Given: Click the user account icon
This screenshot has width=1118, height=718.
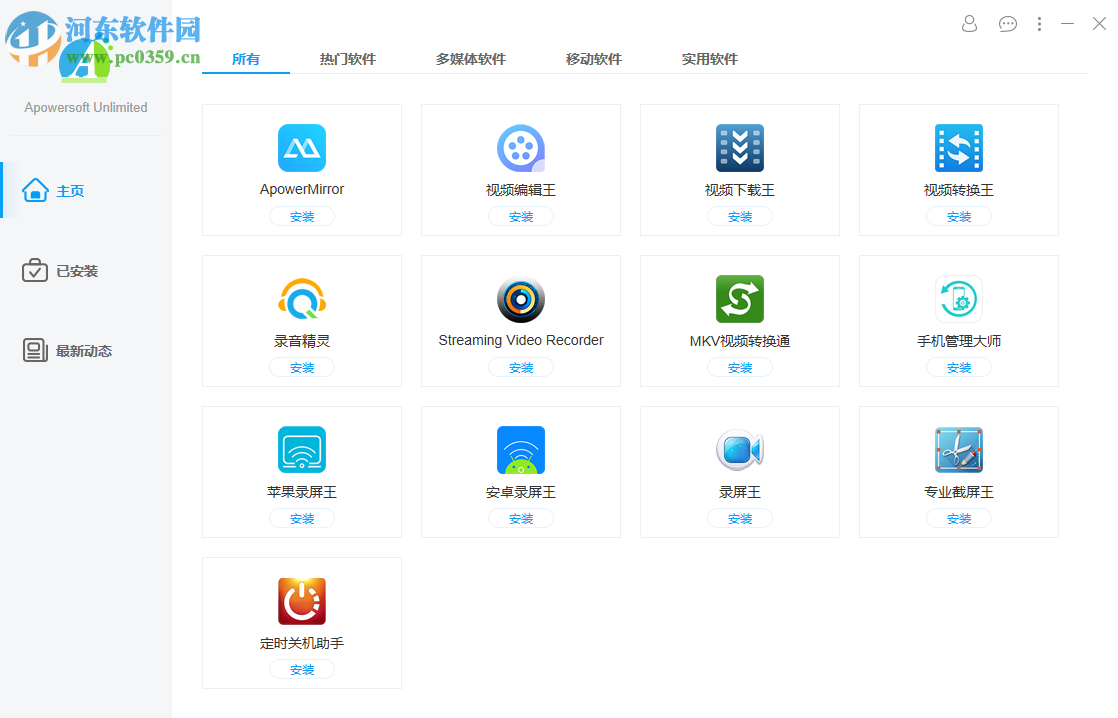Looking at the screenshot, I should tap(968, 23).
